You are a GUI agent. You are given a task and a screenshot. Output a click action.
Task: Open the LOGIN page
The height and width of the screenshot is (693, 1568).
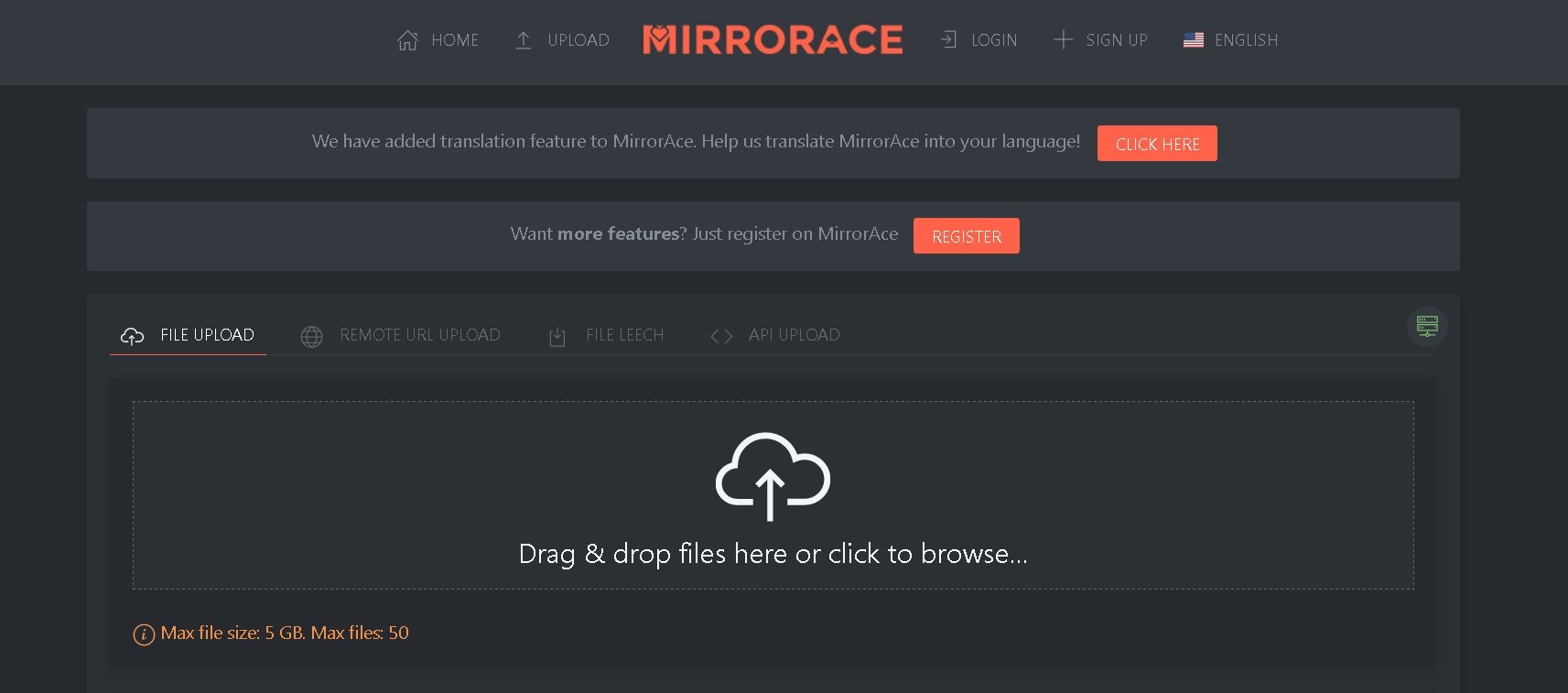tap(994, 40)
